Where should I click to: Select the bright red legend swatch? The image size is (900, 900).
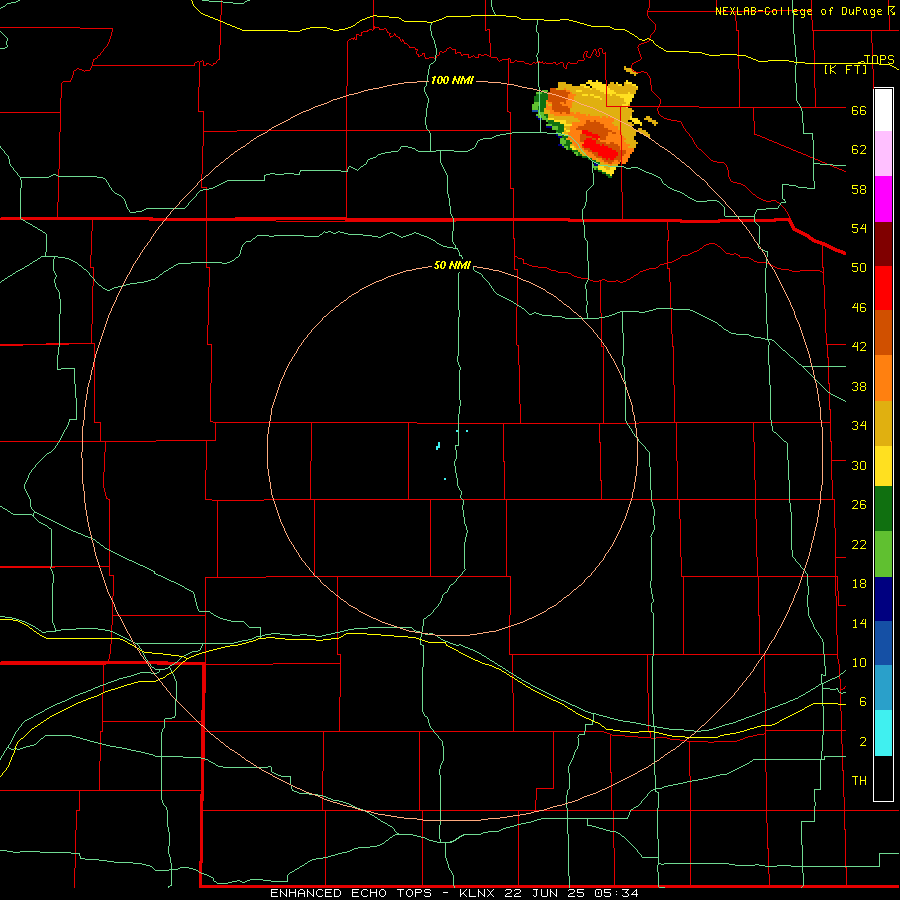[883, 288]
